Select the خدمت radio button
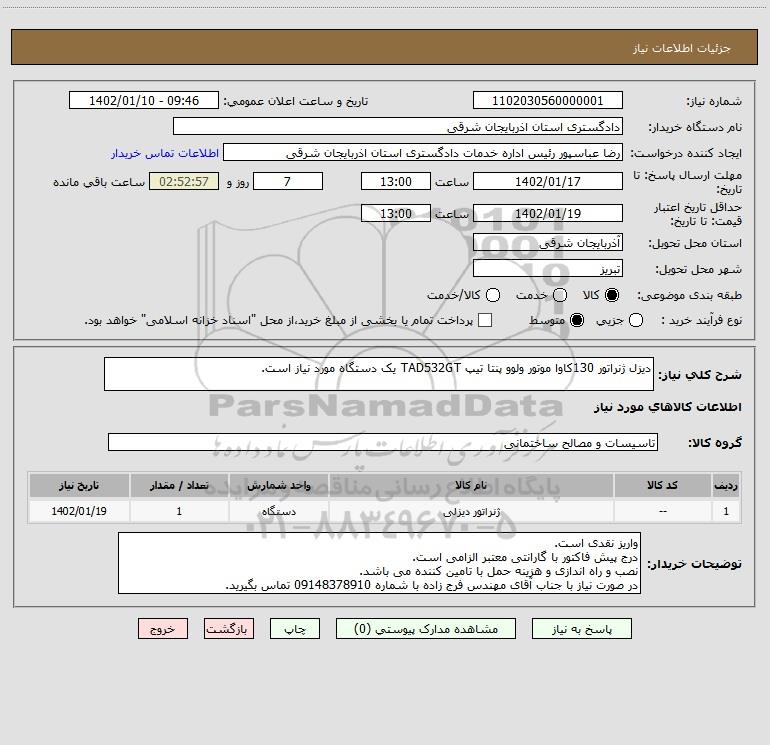This screenshot has width=770, height=745. 560,295
